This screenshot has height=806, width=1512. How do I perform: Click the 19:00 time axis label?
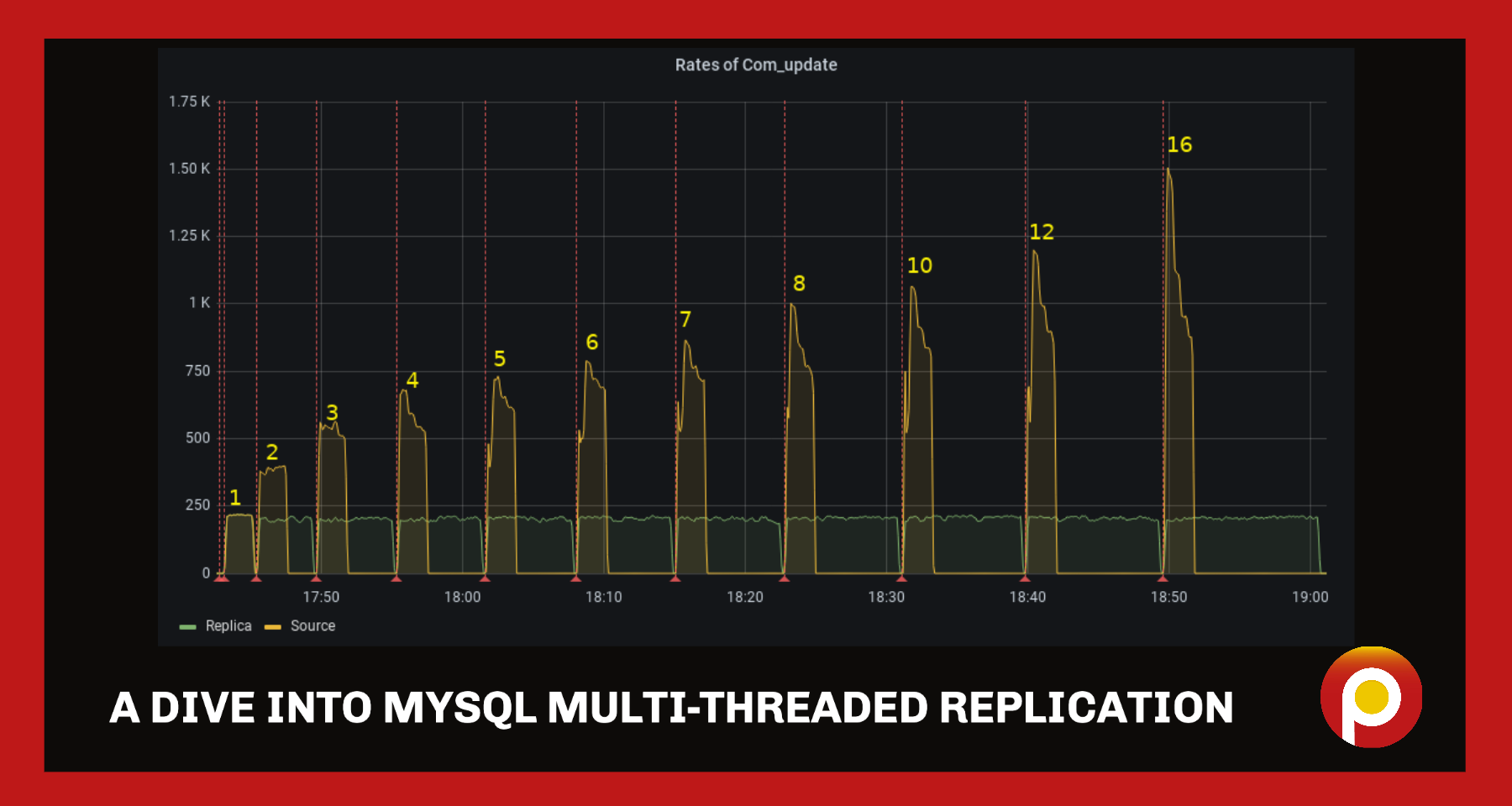[x=1312, y=597]
